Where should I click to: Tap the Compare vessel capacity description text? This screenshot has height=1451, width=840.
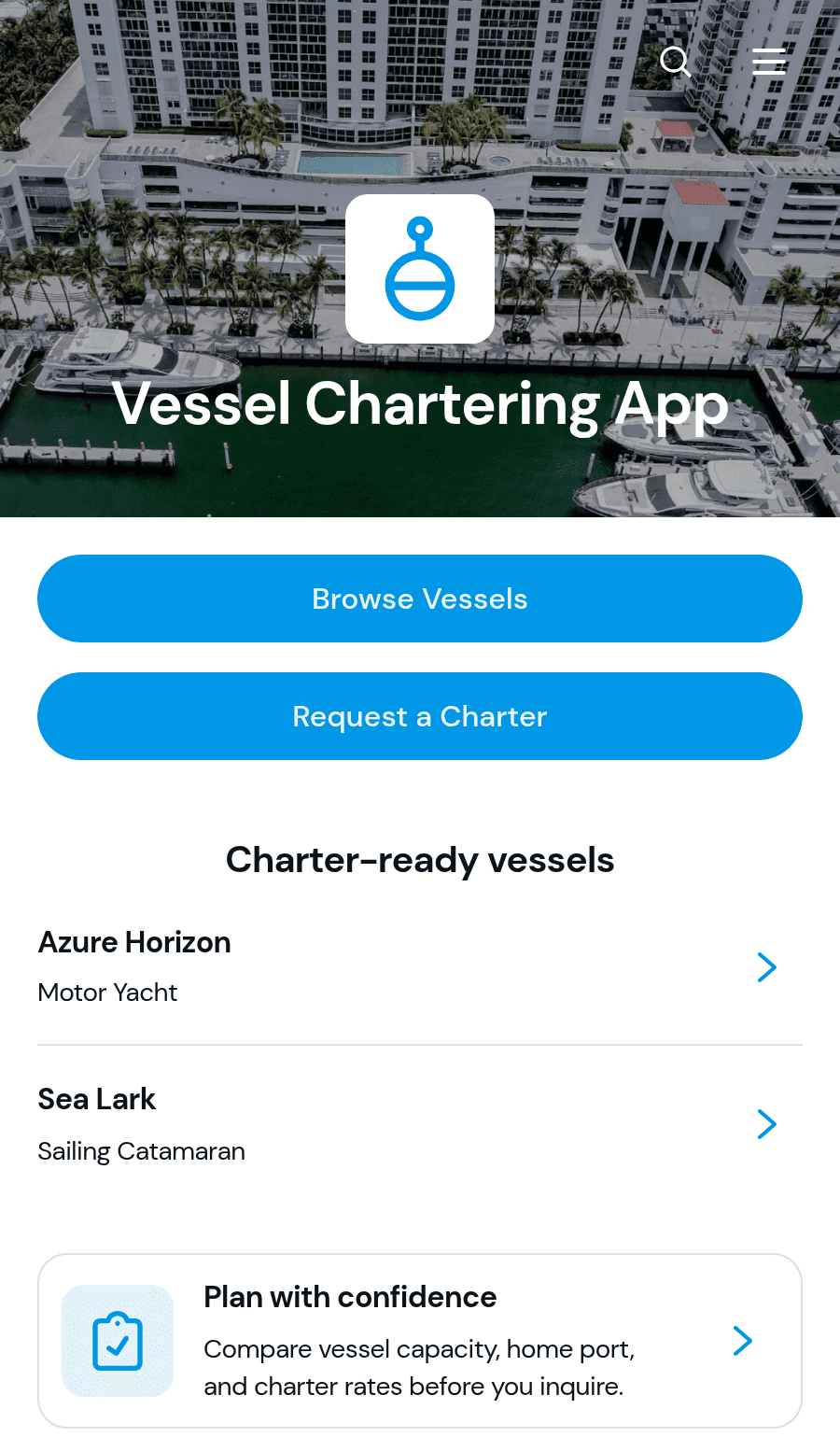pyautogui.click(x=419, y=1368)
